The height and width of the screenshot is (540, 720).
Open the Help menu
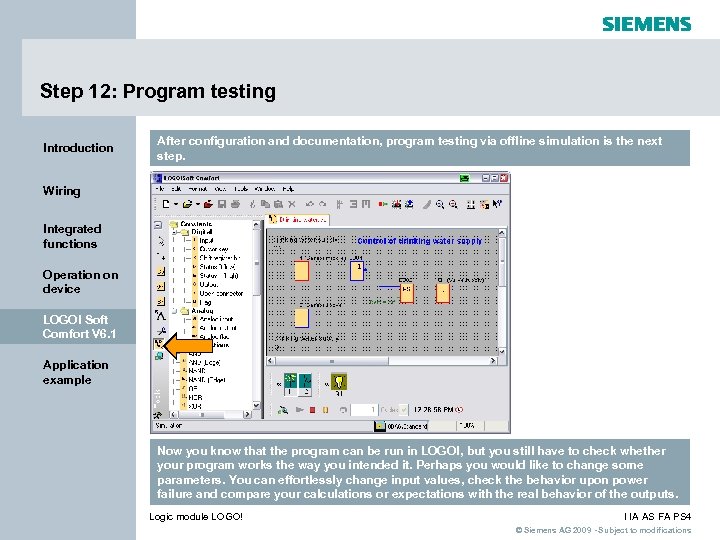(x=288, y=189)
